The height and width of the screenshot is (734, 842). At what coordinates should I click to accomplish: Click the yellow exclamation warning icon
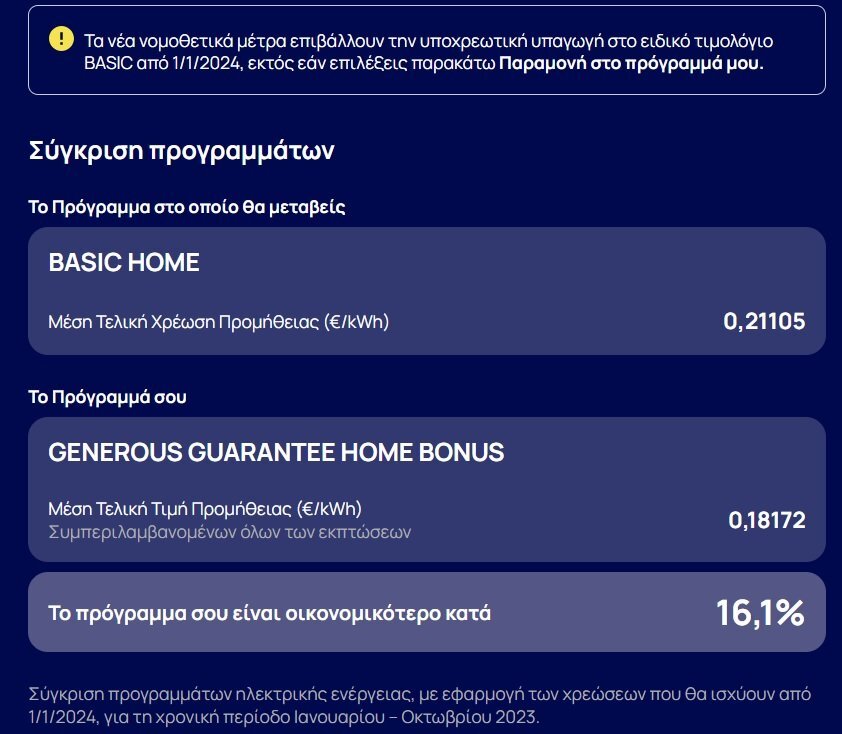pyautogui.click(x=61, y=39)
